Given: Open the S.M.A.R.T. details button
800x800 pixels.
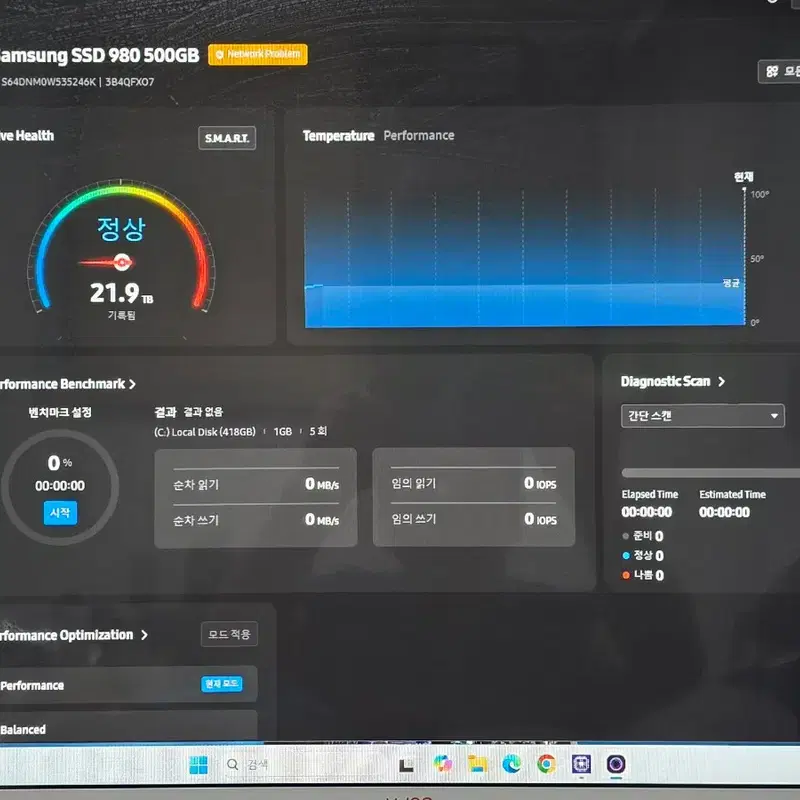Looking at the screenshot, I should click(227, 138).
